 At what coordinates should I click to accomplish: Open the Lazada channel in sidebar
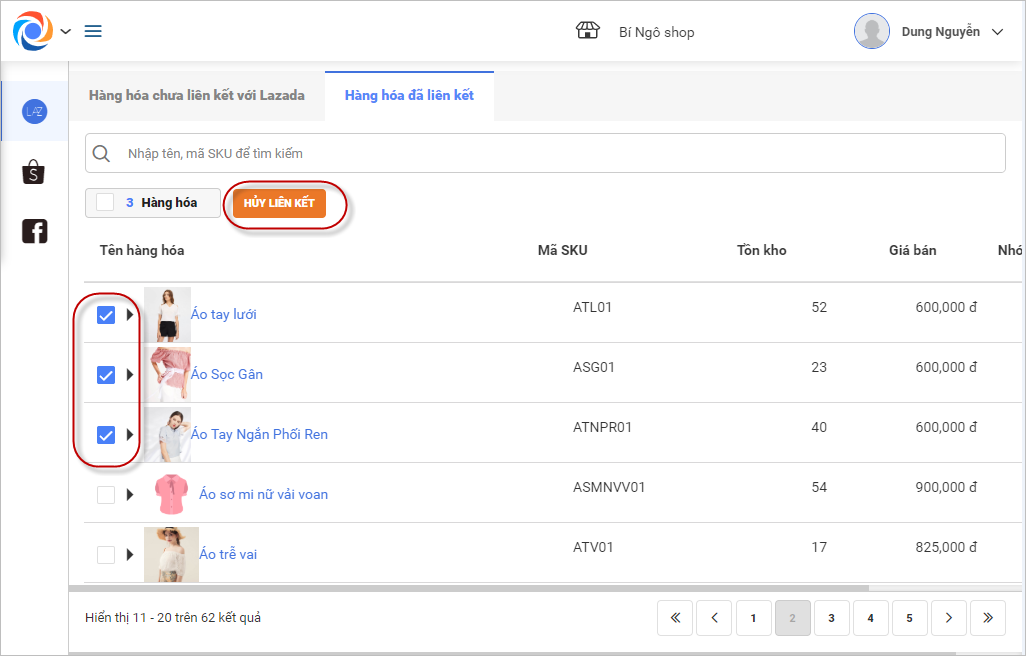coord(34,112)
